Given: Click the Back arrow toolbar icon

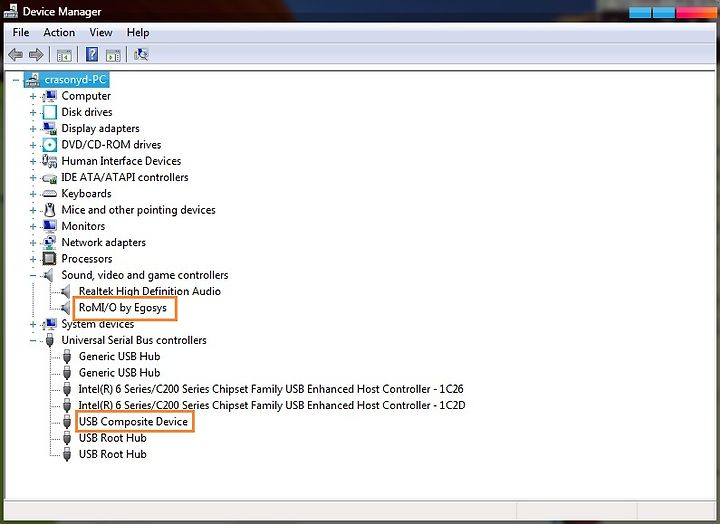Looking at the screenshot, I should 16,55.
